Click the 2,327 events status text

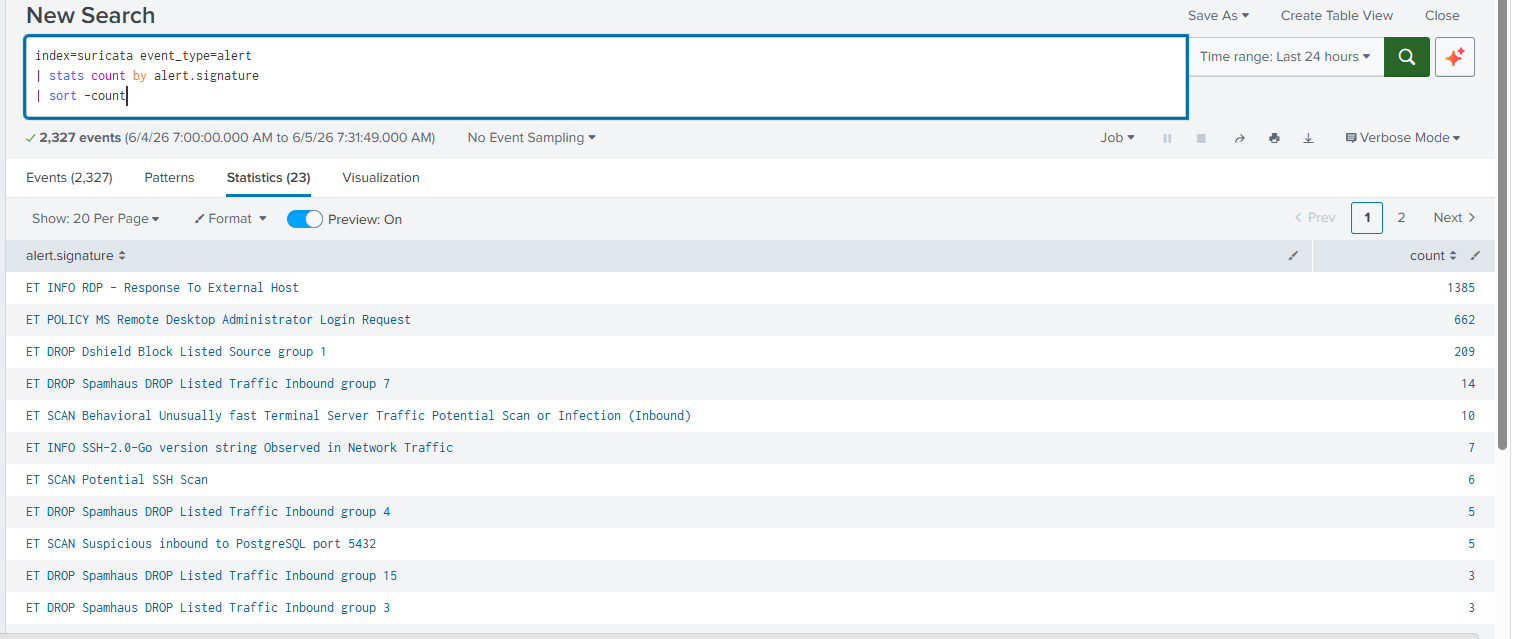[80, 138]
